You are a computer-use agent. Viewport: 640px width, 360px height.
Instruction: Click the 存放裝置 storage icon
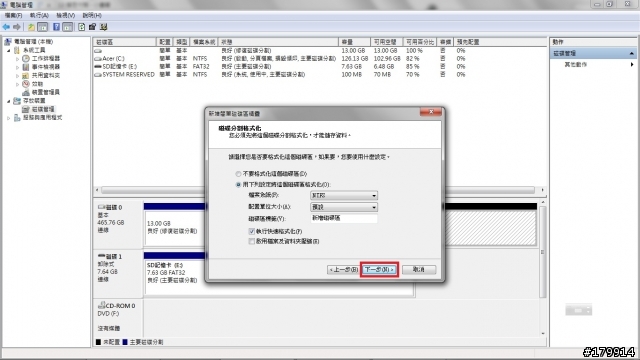[17, 100]
